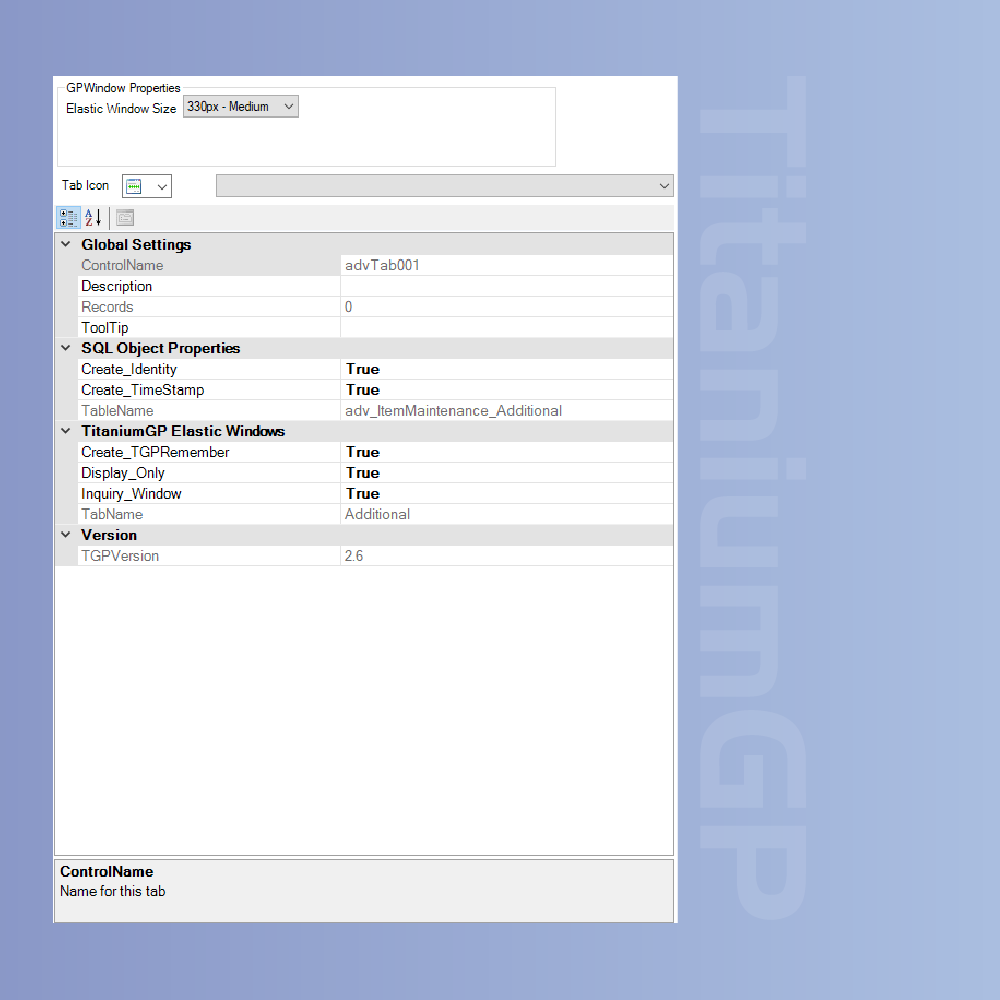The width and height of the screenshot is (1000, 1000).
Task: Click the Version header text
Action: (x=109, y=535)
